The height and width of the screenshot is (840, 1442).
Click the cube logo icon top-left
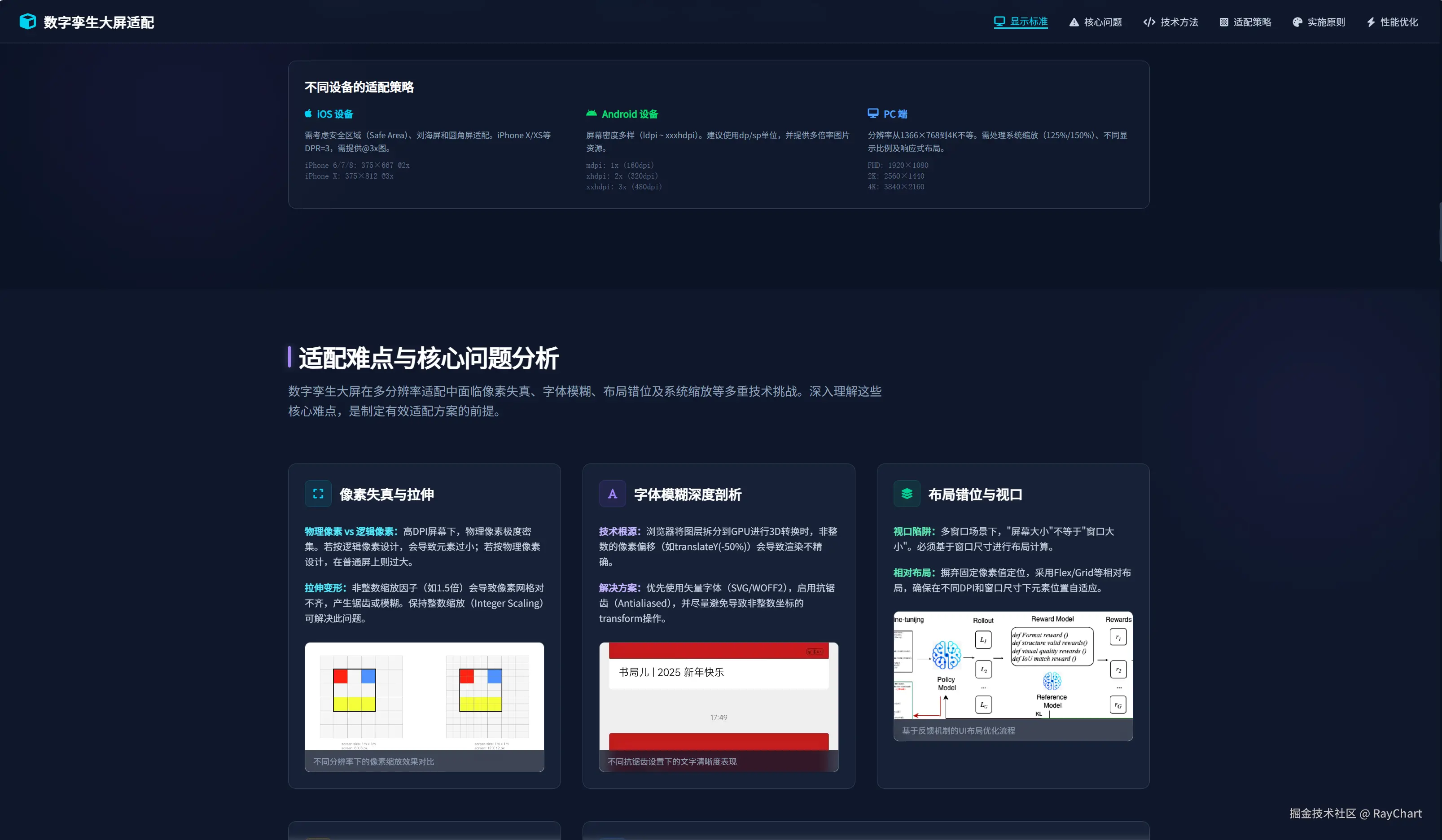tap(28, 21)
